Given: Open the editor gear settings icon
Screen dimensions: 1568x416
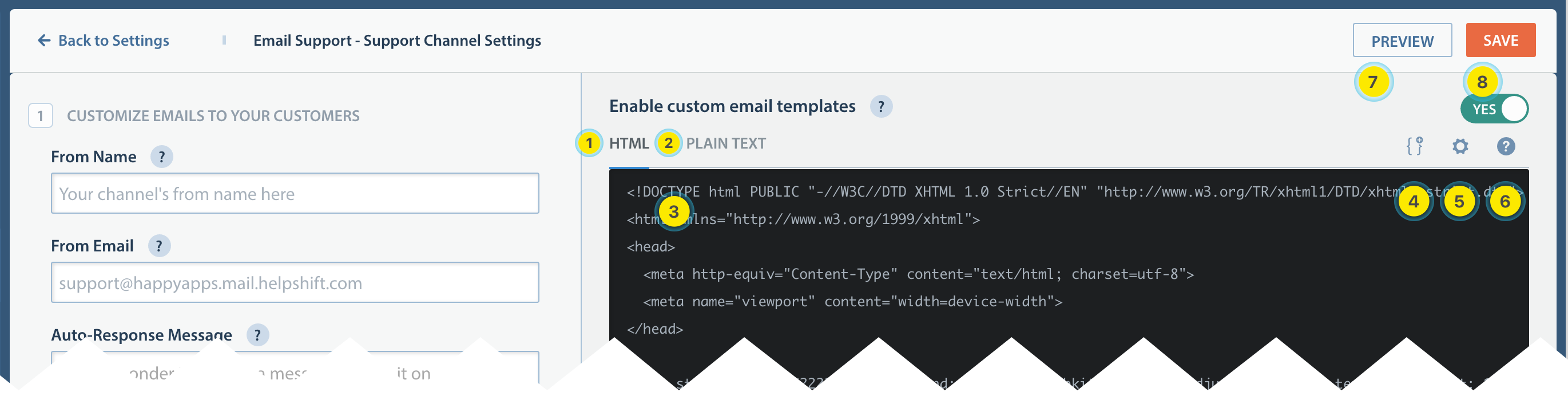Looking at the screenshot, I should (x=1460, y=146).
